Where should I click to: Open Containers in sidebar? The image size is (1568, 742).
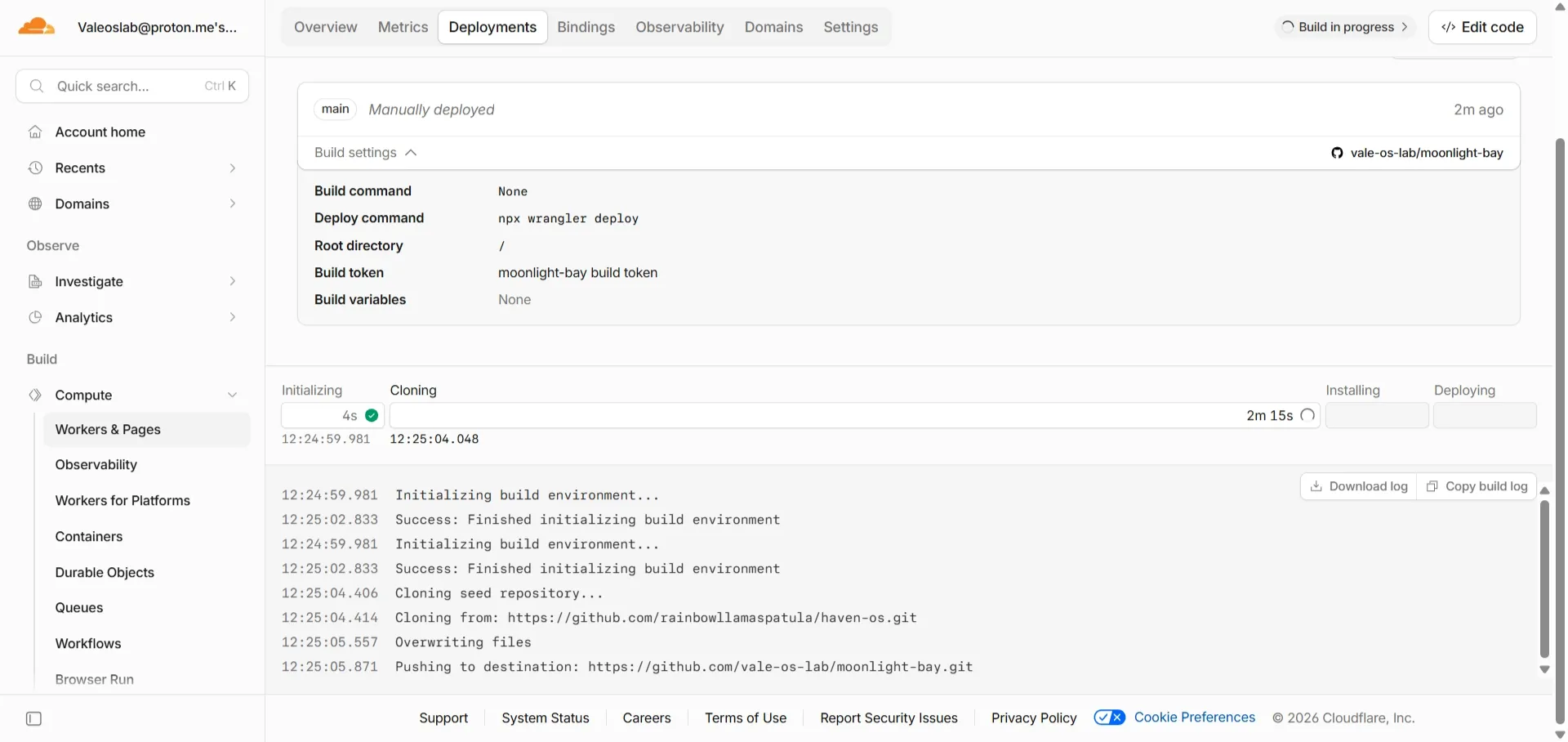(x=89, y=537)
